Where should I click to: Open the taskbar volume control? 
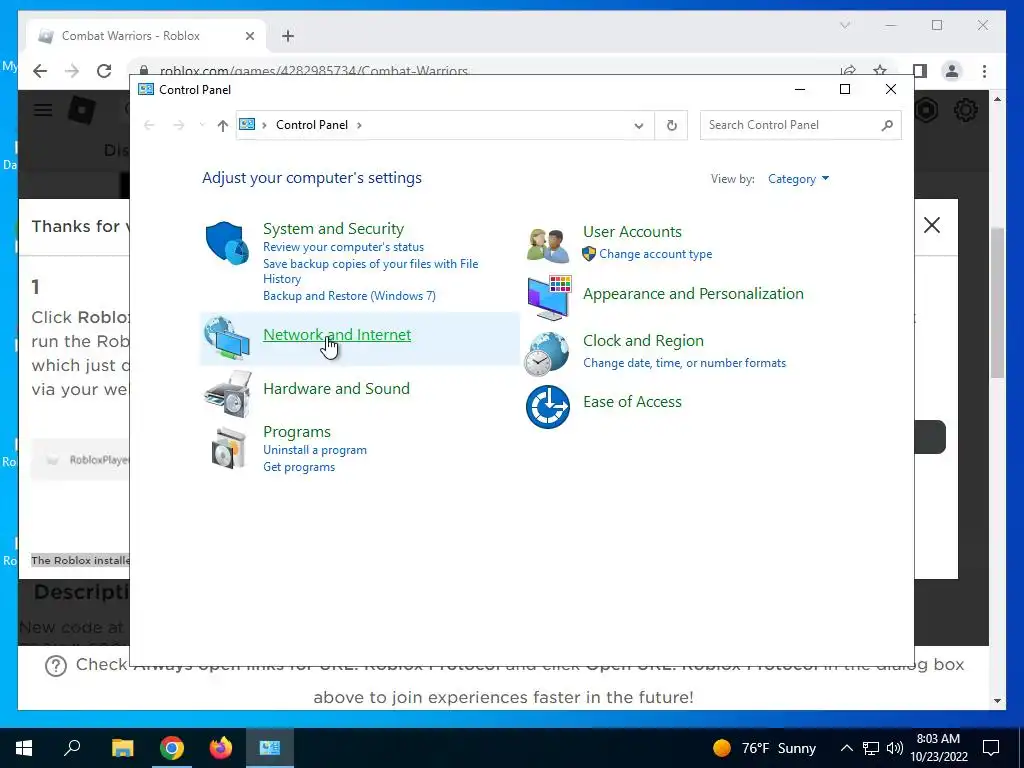[x=895, y=748]
